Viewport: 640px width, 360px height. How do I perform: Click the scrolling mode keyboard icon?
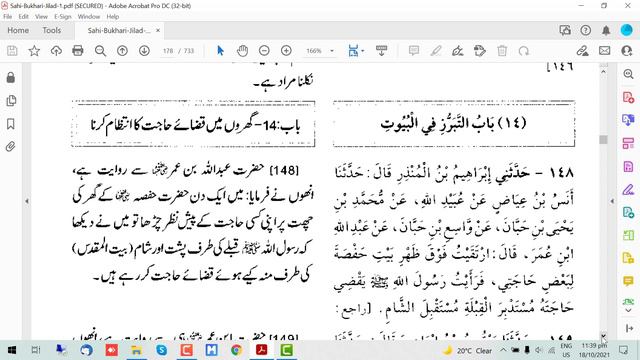point(382,51)
